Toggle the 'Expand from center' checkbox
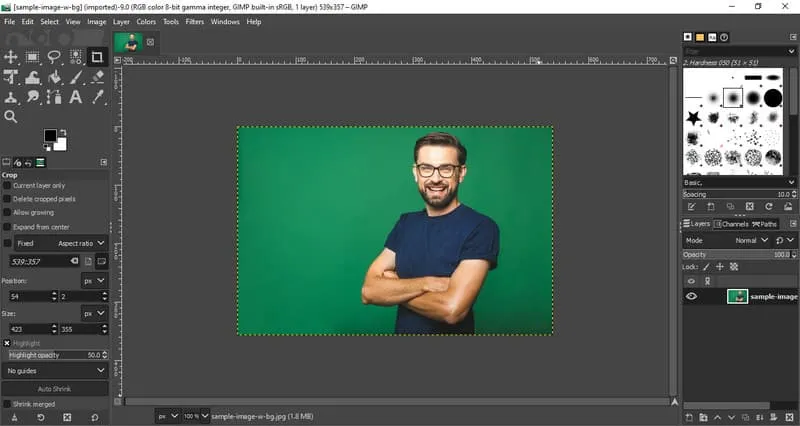This screenshot has width=800, height=426. (8, 227)
